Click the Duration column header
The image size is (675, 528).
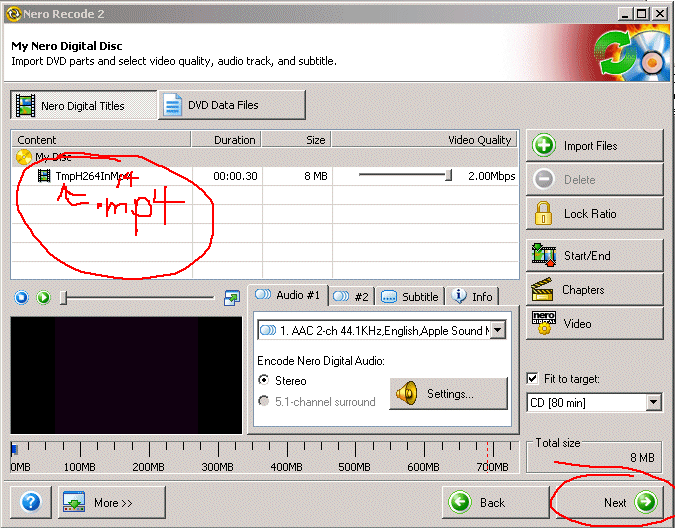pyautogui.click(x=226, y=140)
